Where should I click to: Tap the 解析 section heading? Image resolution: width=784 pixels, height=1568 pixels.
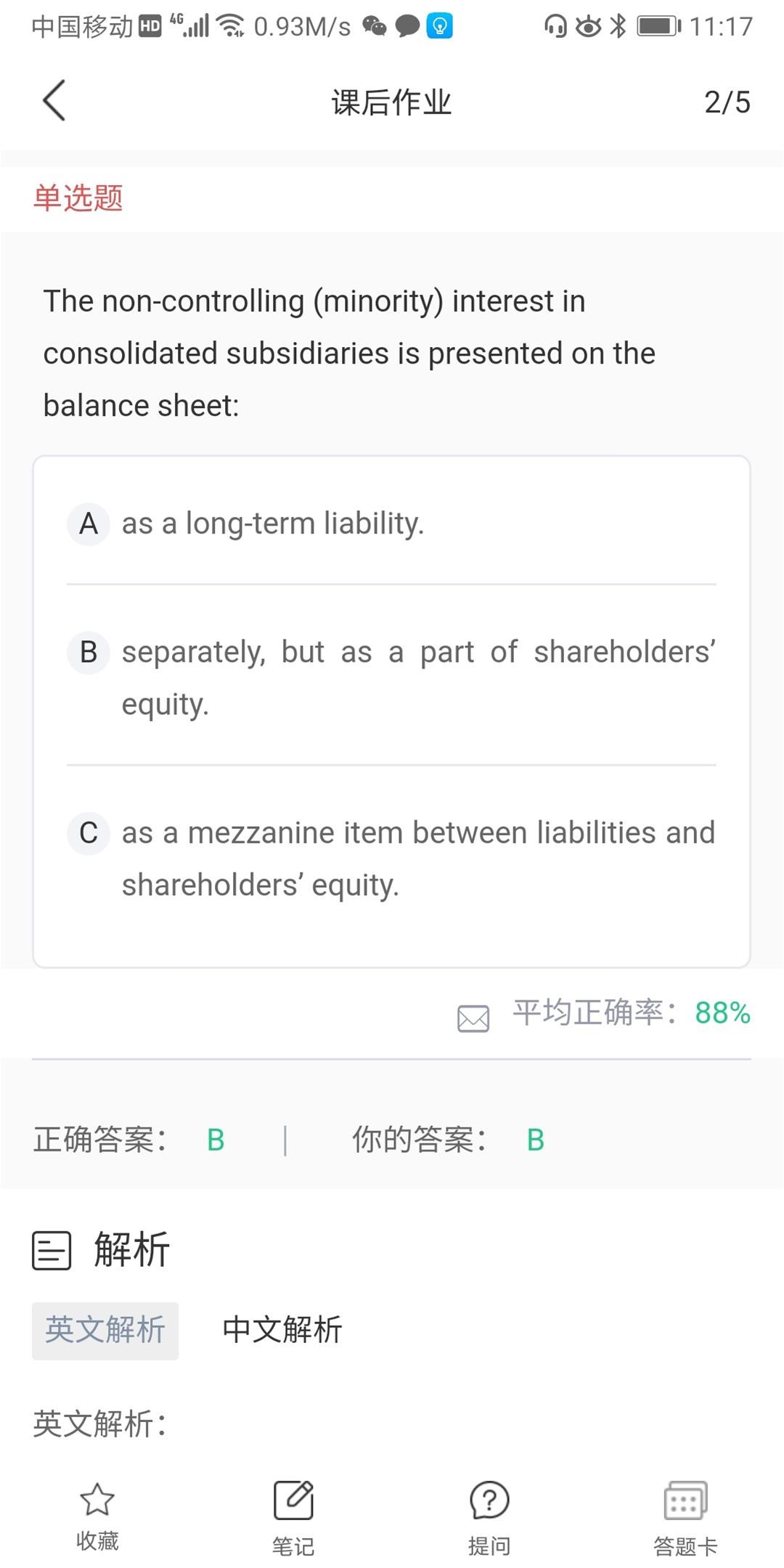pyautogui.click(x=131, y=1250)
